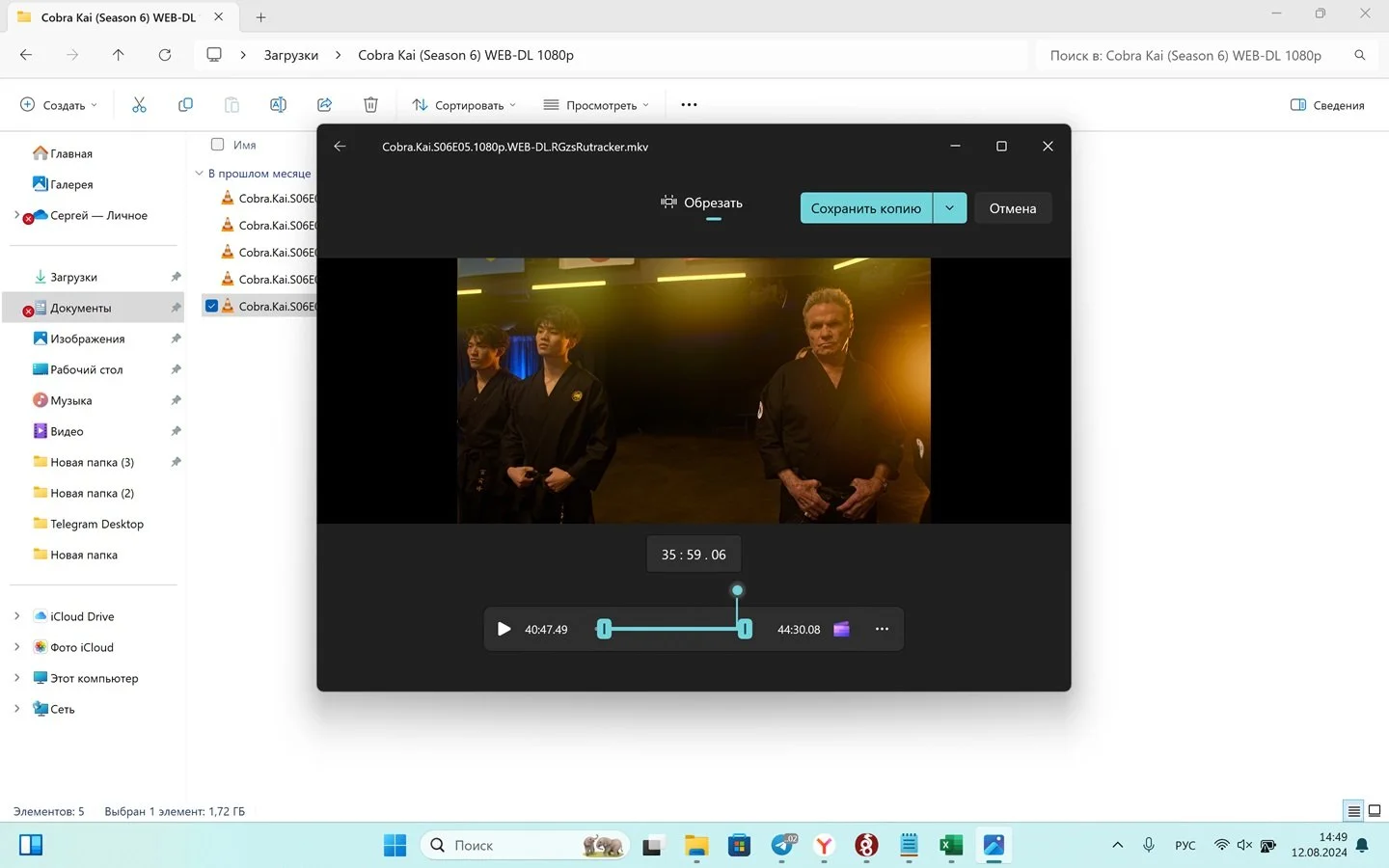Open Excel from the taskbar
The image size is (1389, 868).
tap(951, 846)
